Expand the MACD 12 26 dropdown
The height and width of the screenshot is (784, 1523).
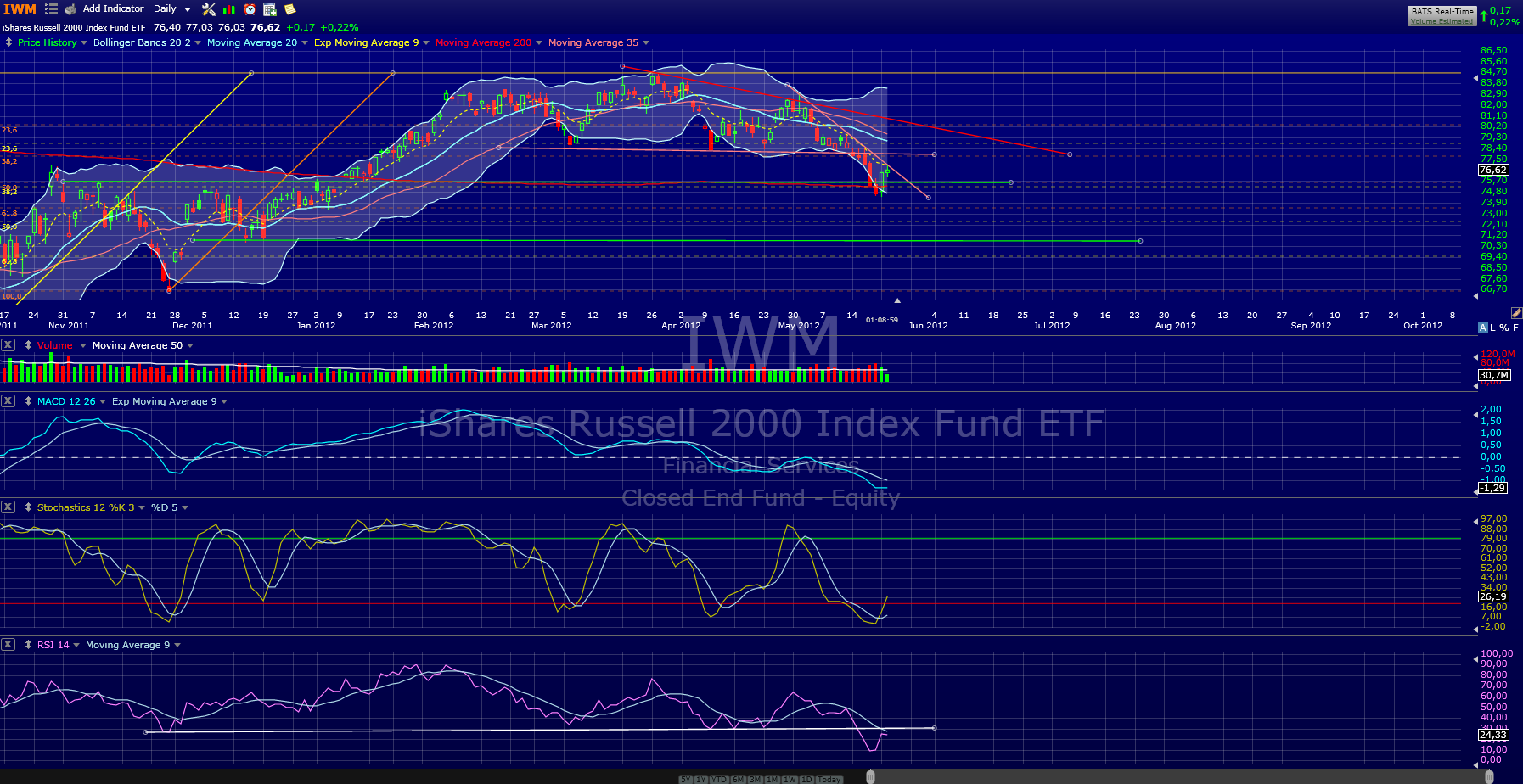click(x=103, y=402)
